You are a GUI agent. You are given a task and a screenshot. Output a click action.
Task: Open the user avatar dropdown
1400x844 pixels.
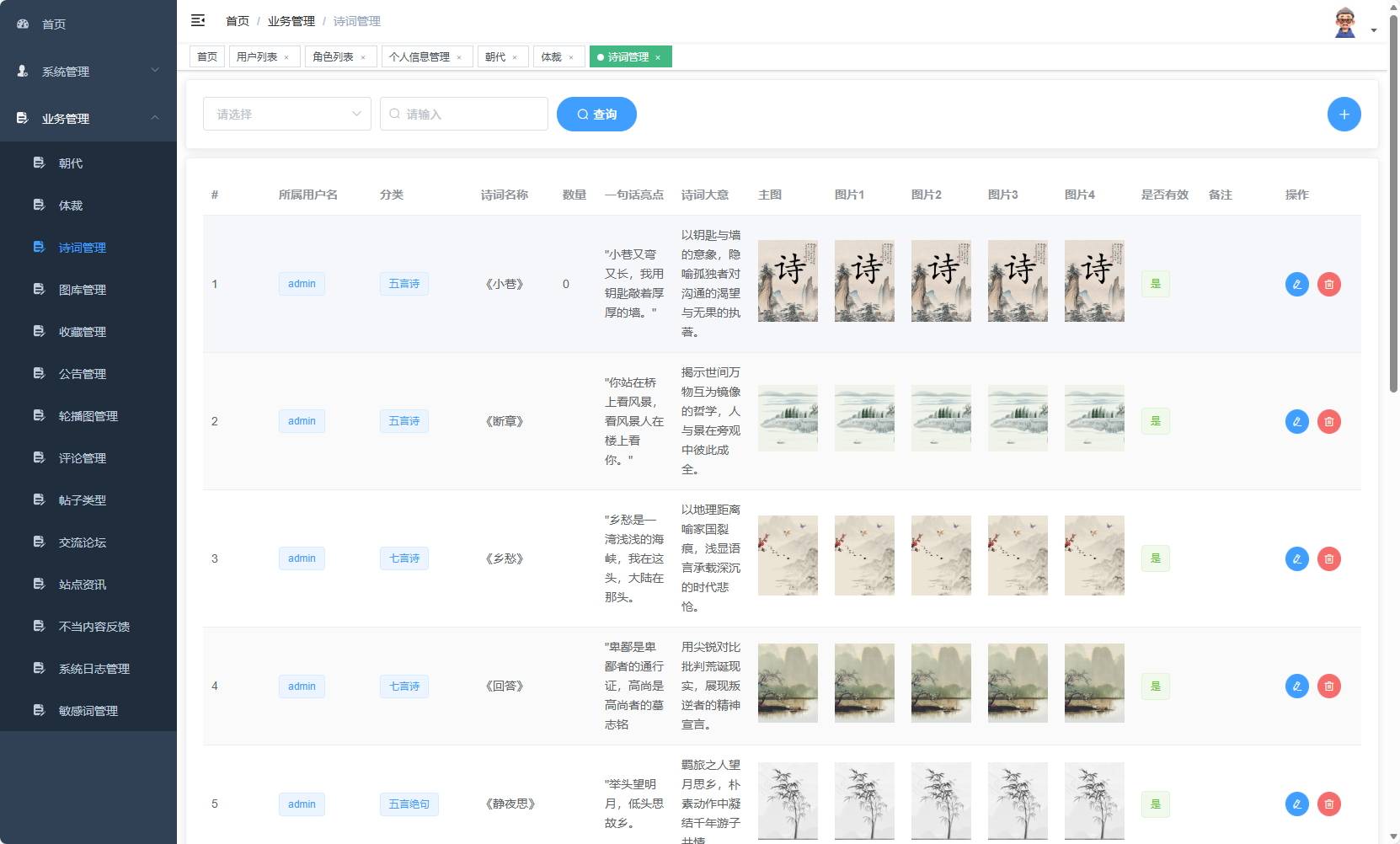[1354, 24]
